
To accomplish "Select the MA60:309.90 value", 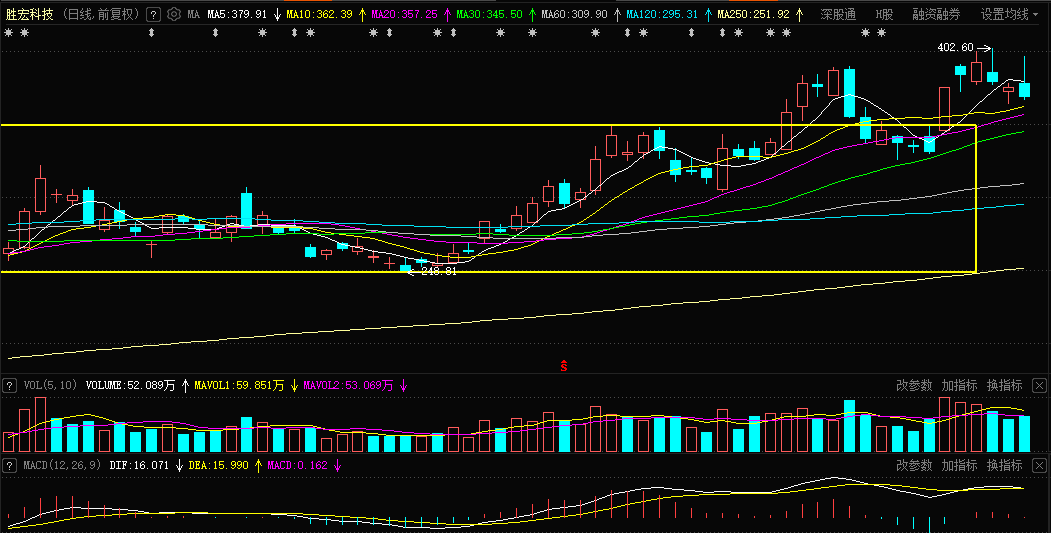I will (x=574, y=14).
